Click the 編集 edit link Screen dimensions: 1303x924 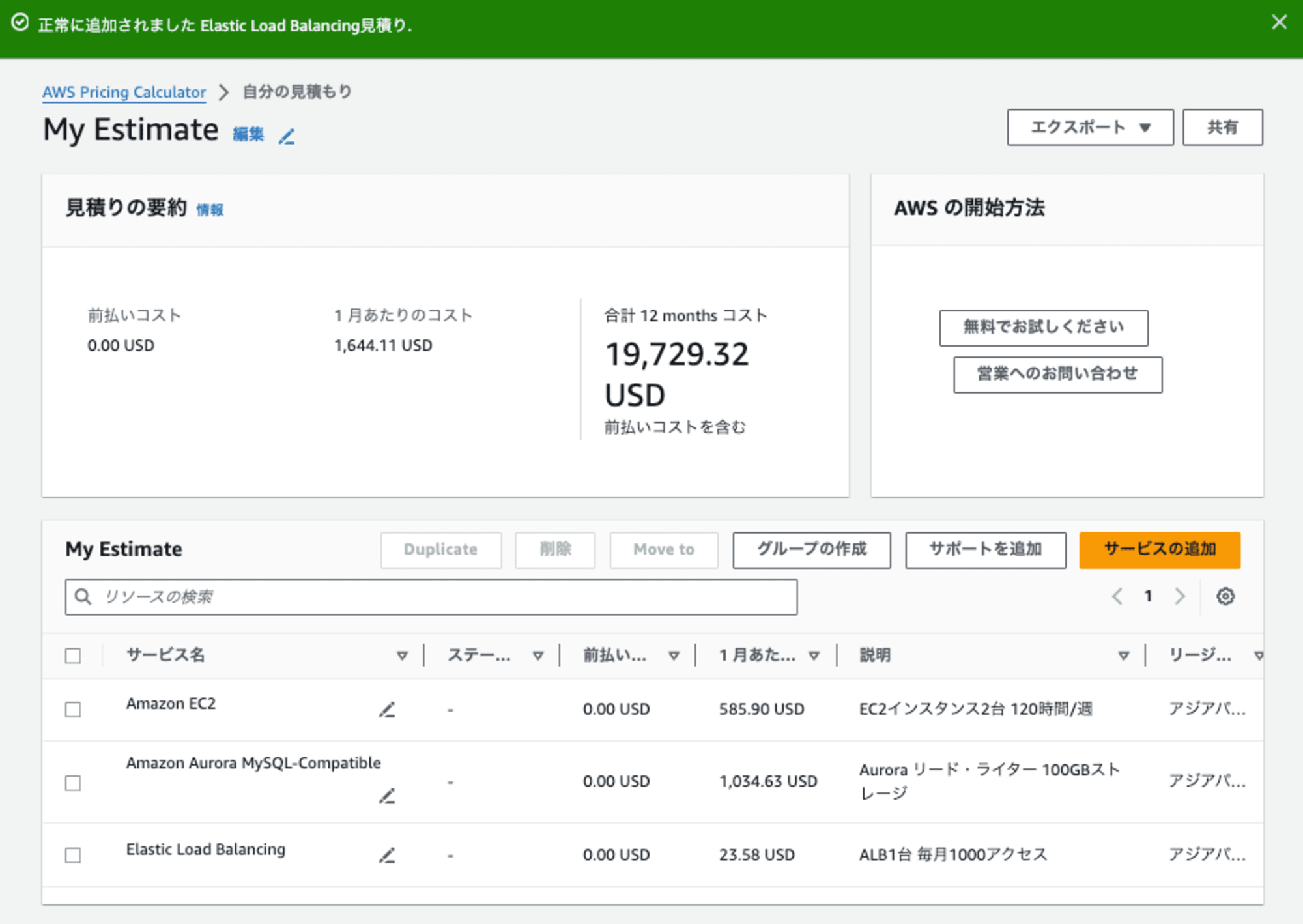click(248, 134)
